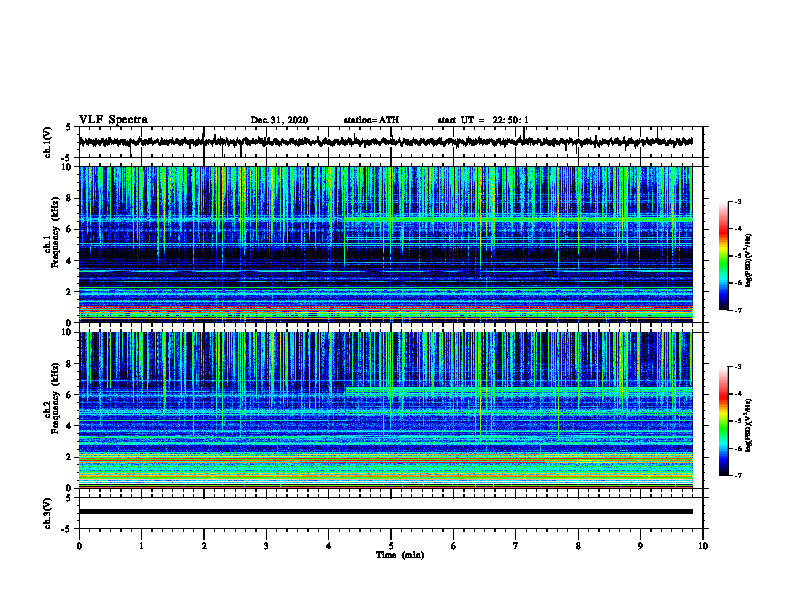Click time axis tick label "8"
The width and height of the screenshot is (792, 612).
(x=578, y=546)
